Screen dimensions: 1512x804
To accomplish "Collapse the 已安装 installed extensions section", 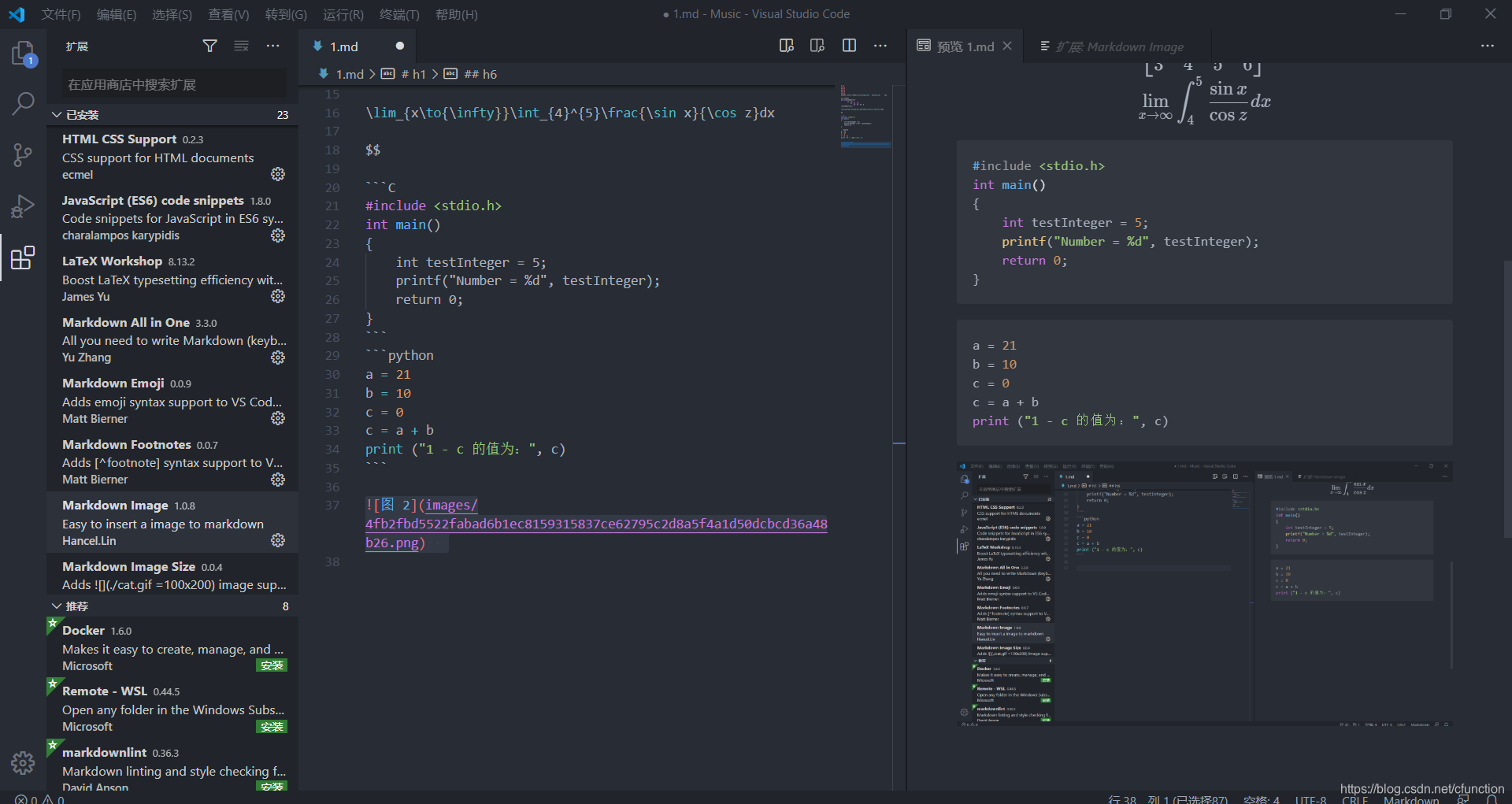I will (x=172, y=115).
